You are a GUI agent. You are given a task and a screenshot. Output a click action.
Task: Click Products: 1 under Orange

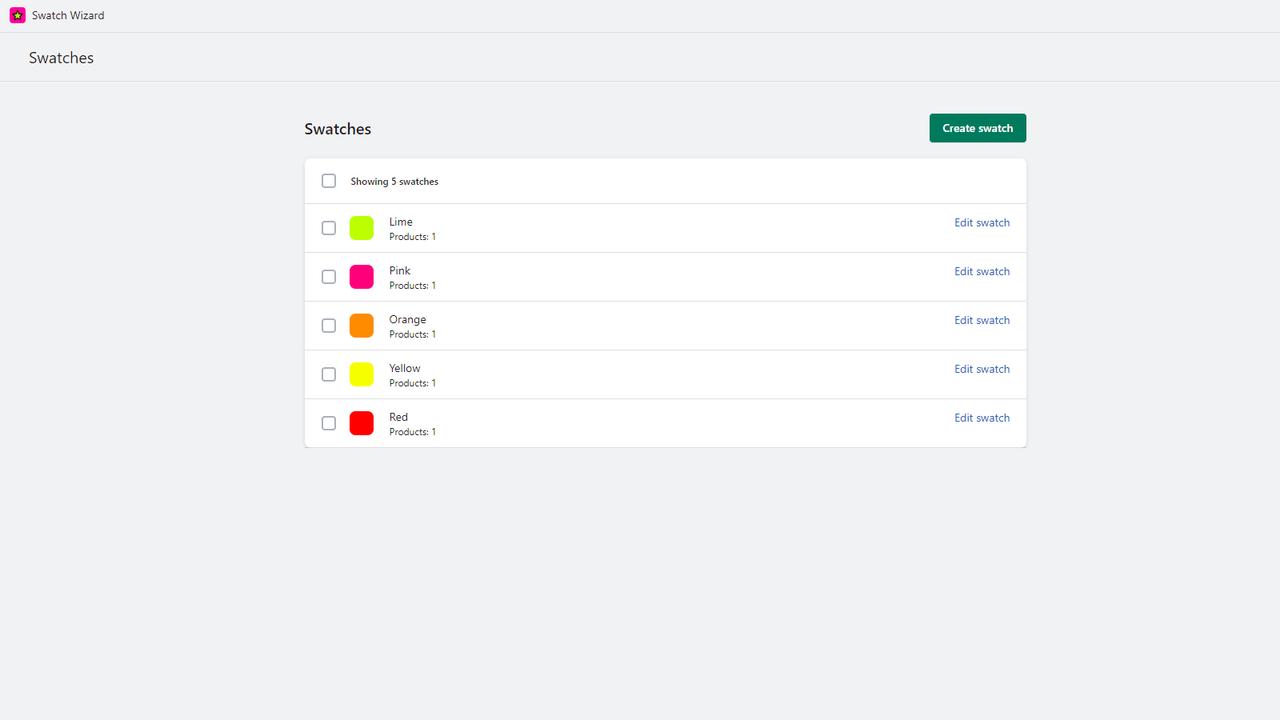click(x=413, y=335)
